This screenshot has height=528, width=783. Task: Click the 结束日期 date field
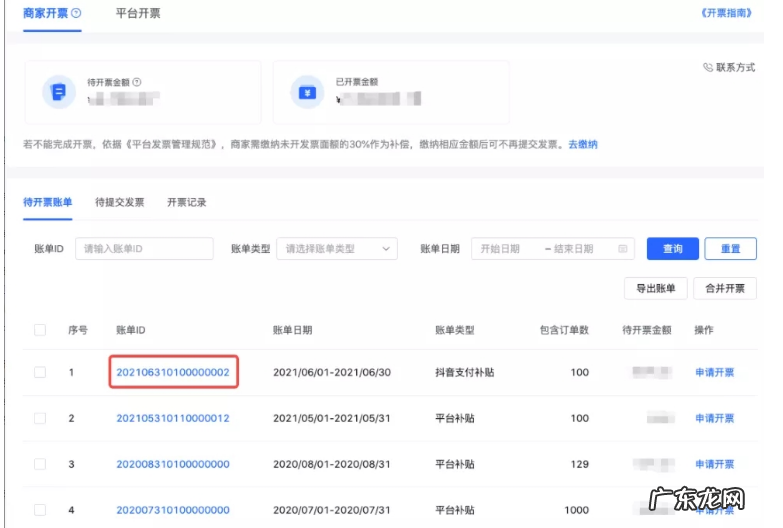[573, 249]
